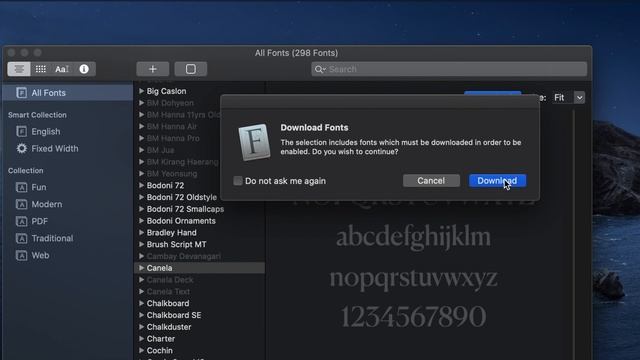
Task: Click the Fixed Width gear icon
Action: 21,148
